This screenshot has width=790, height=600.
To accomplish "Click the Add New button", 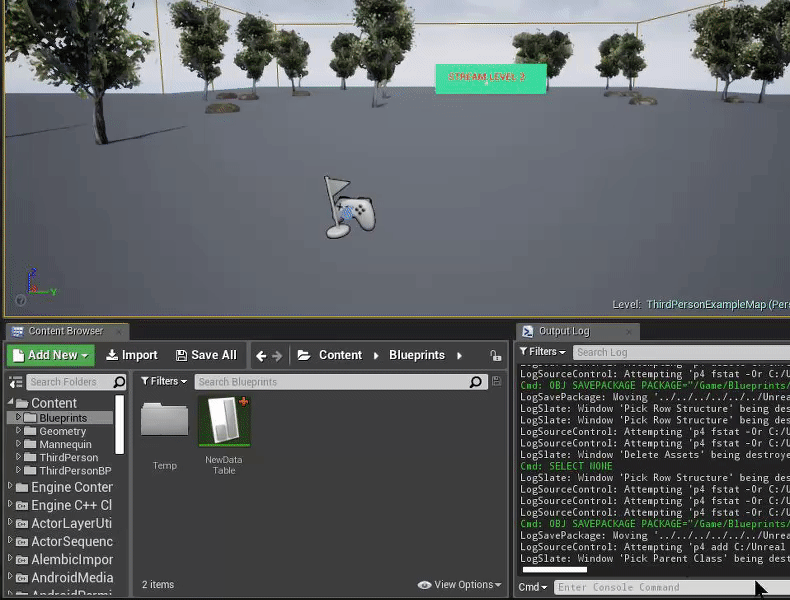I will [50, 355].
